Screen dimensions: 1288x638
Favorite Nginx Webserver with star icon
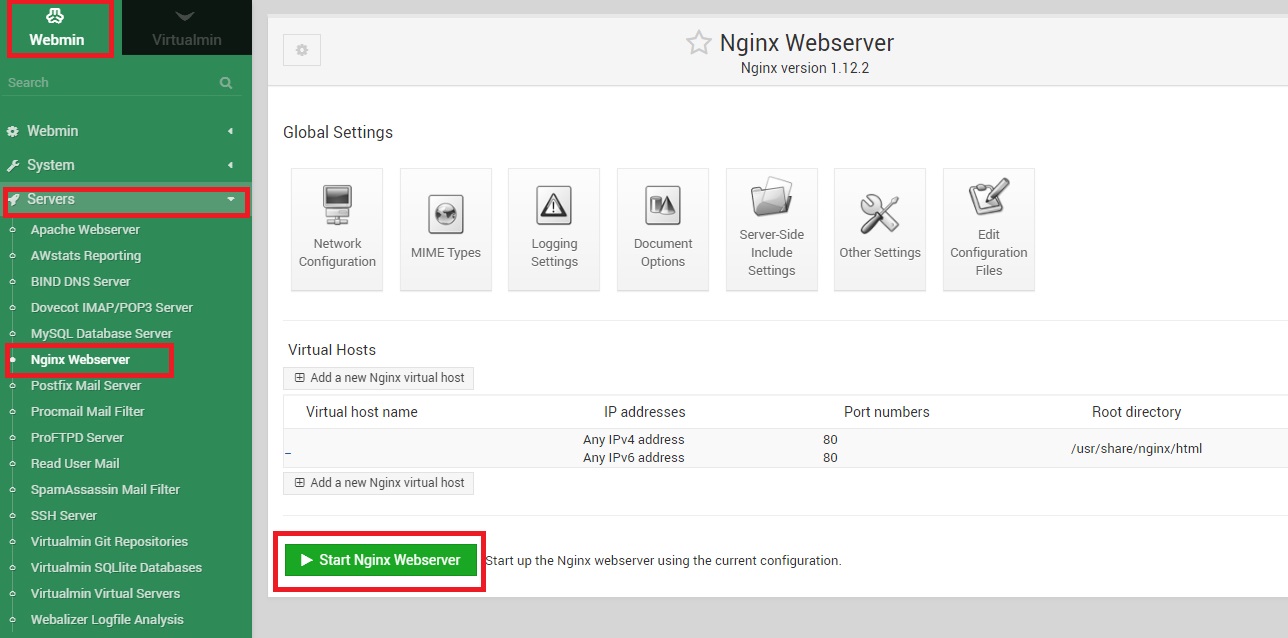point(697,42)
